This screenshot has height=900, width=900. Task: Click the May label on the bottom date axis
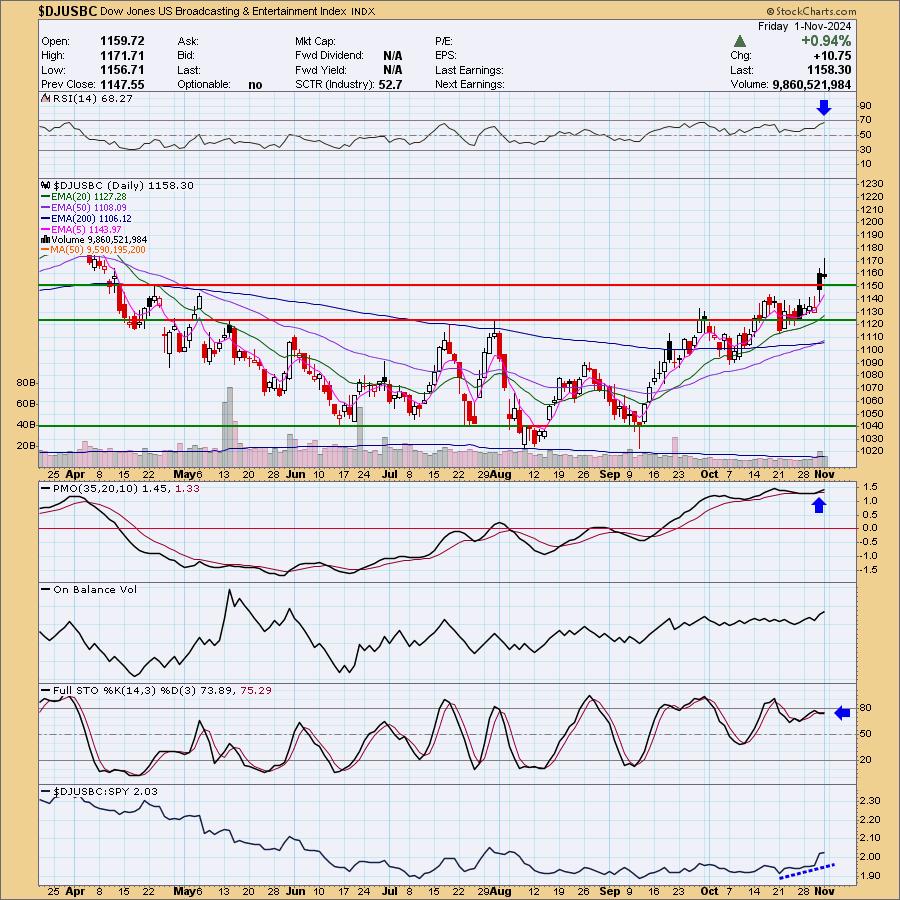click(x=184, y=891)
